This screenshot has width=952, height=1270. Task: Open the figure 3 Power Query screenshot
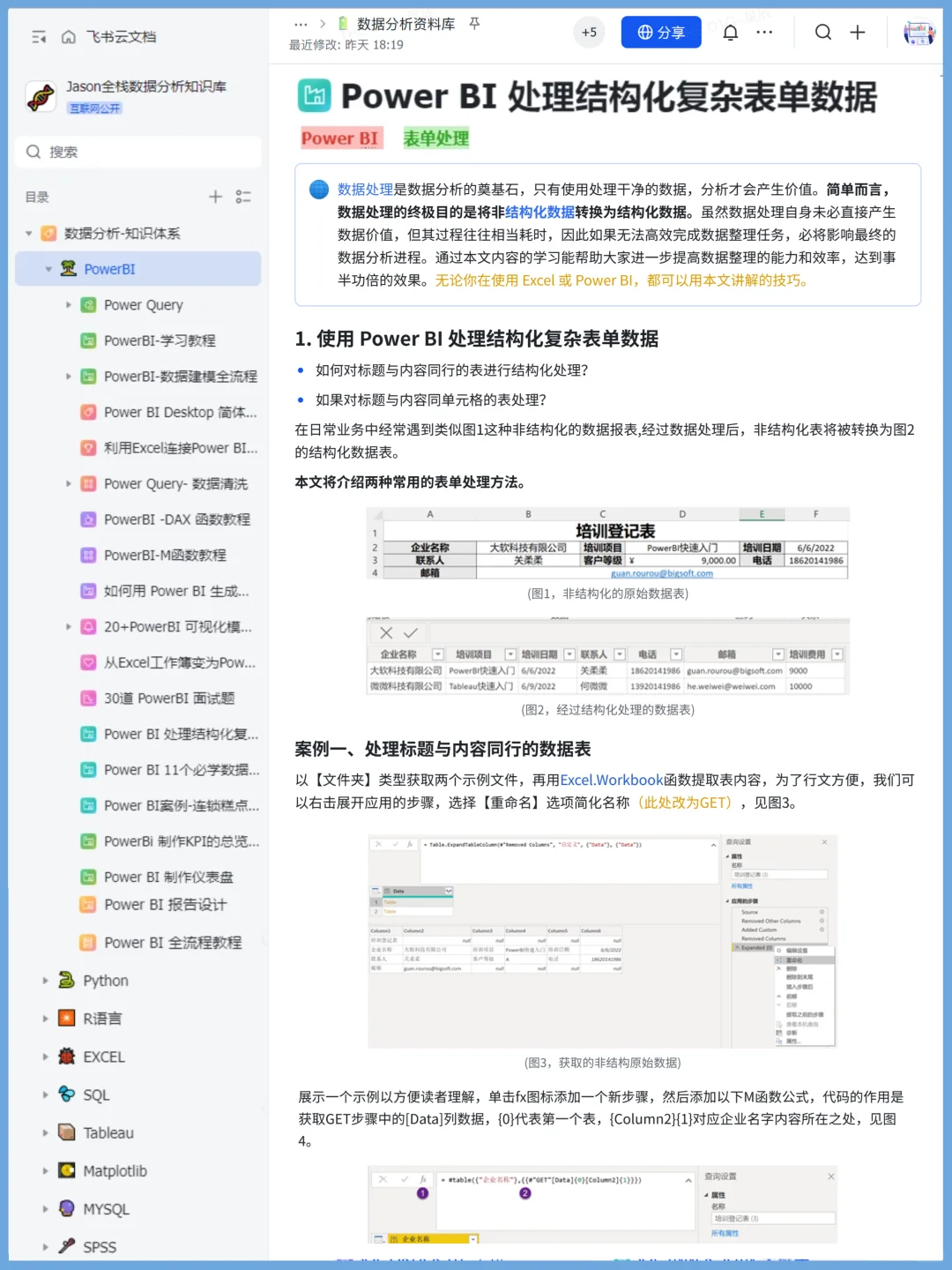[603, 941]
